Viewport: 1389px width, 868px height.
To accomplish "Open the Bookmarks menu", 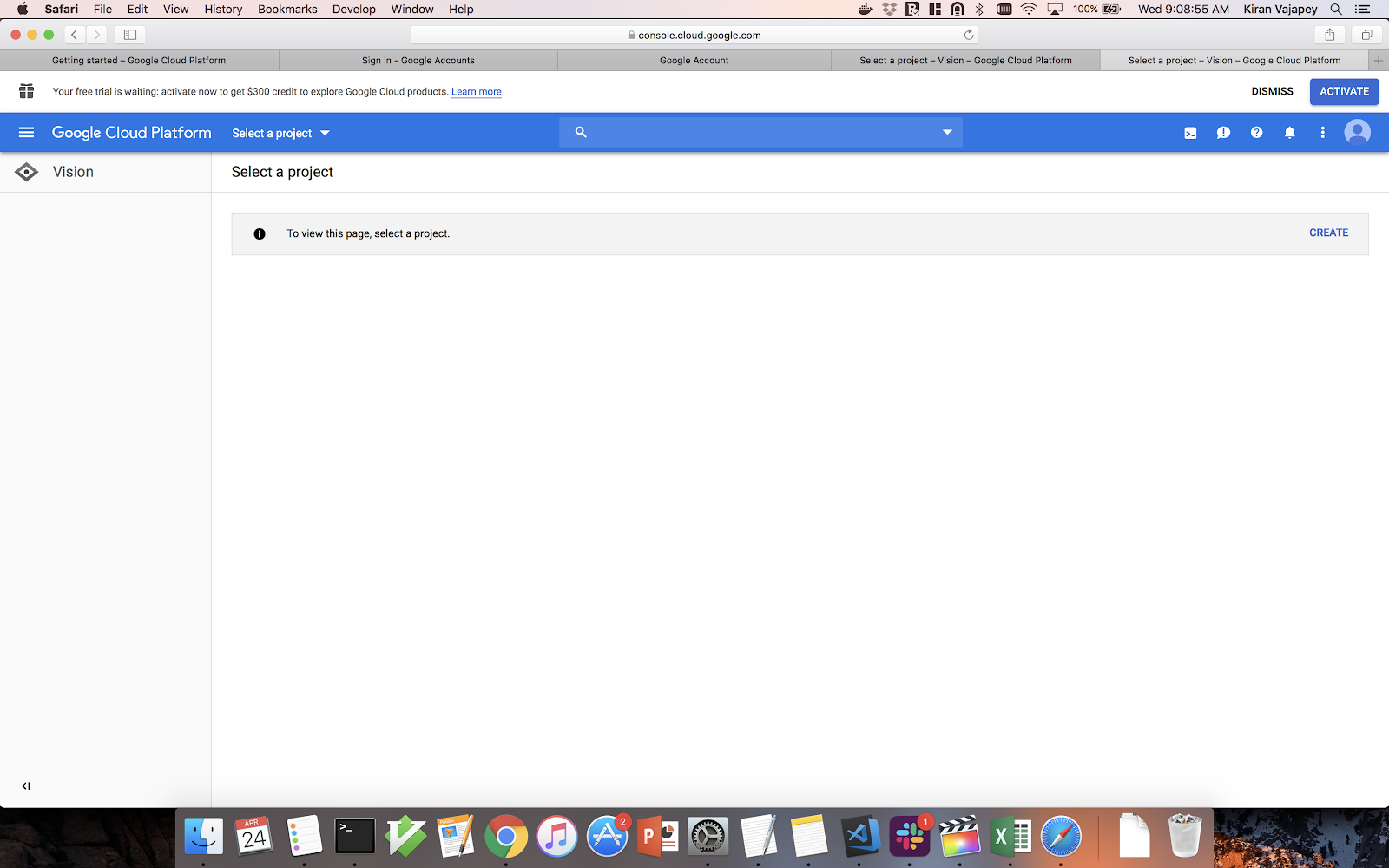I will point(287,10).
